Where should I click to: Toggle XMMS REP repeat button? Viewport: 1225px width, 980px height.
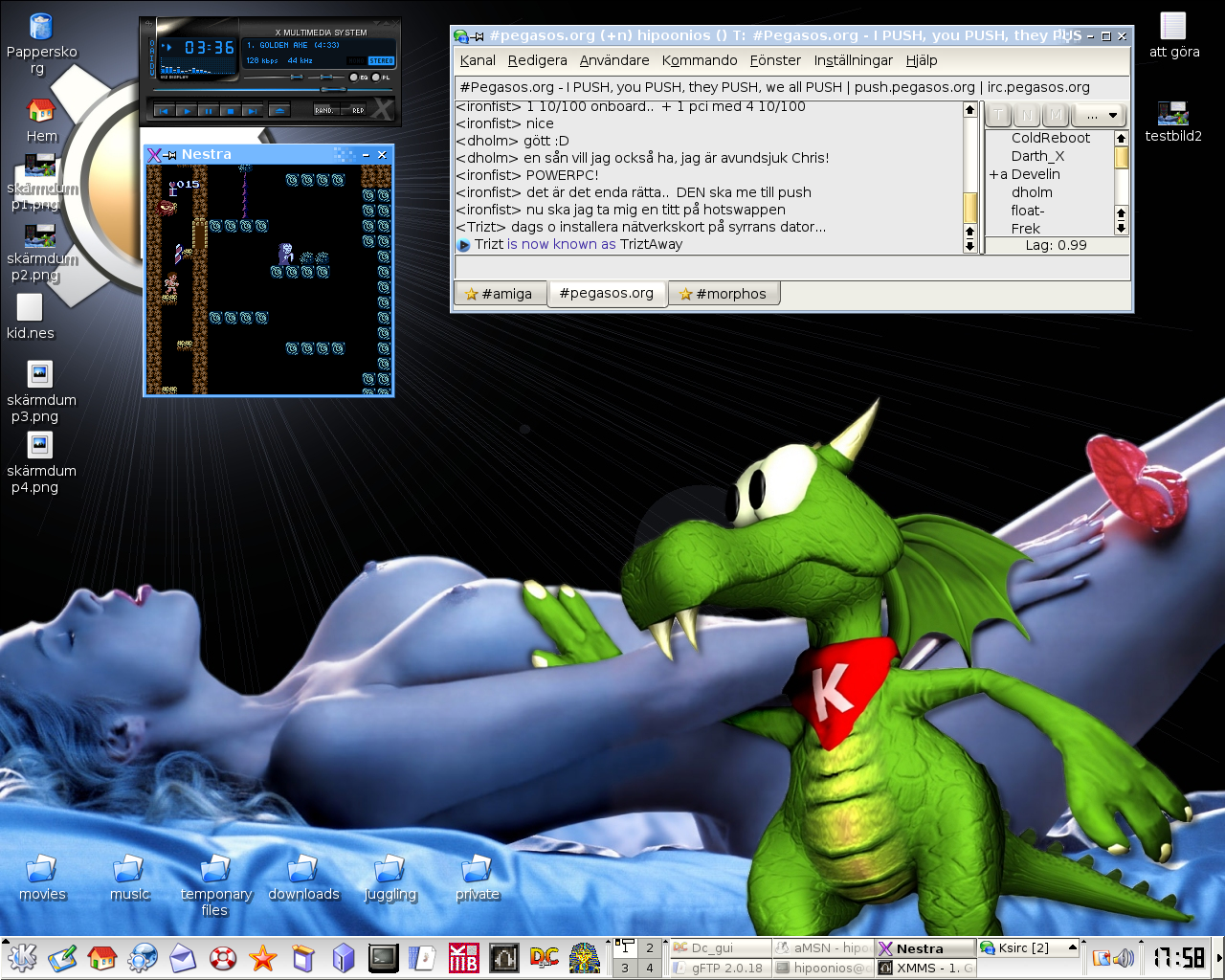(354, 110)
